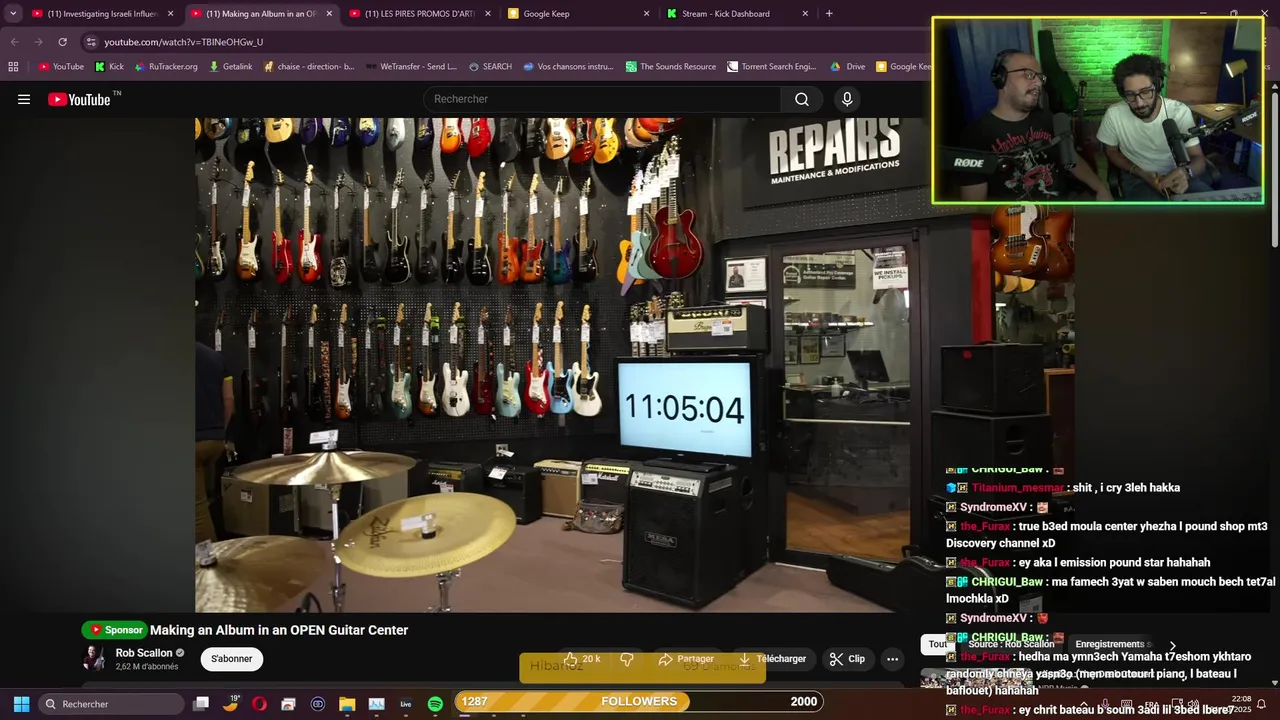Select the Tout filter chip
This screenshot has width=1280, height=720.
937,644
